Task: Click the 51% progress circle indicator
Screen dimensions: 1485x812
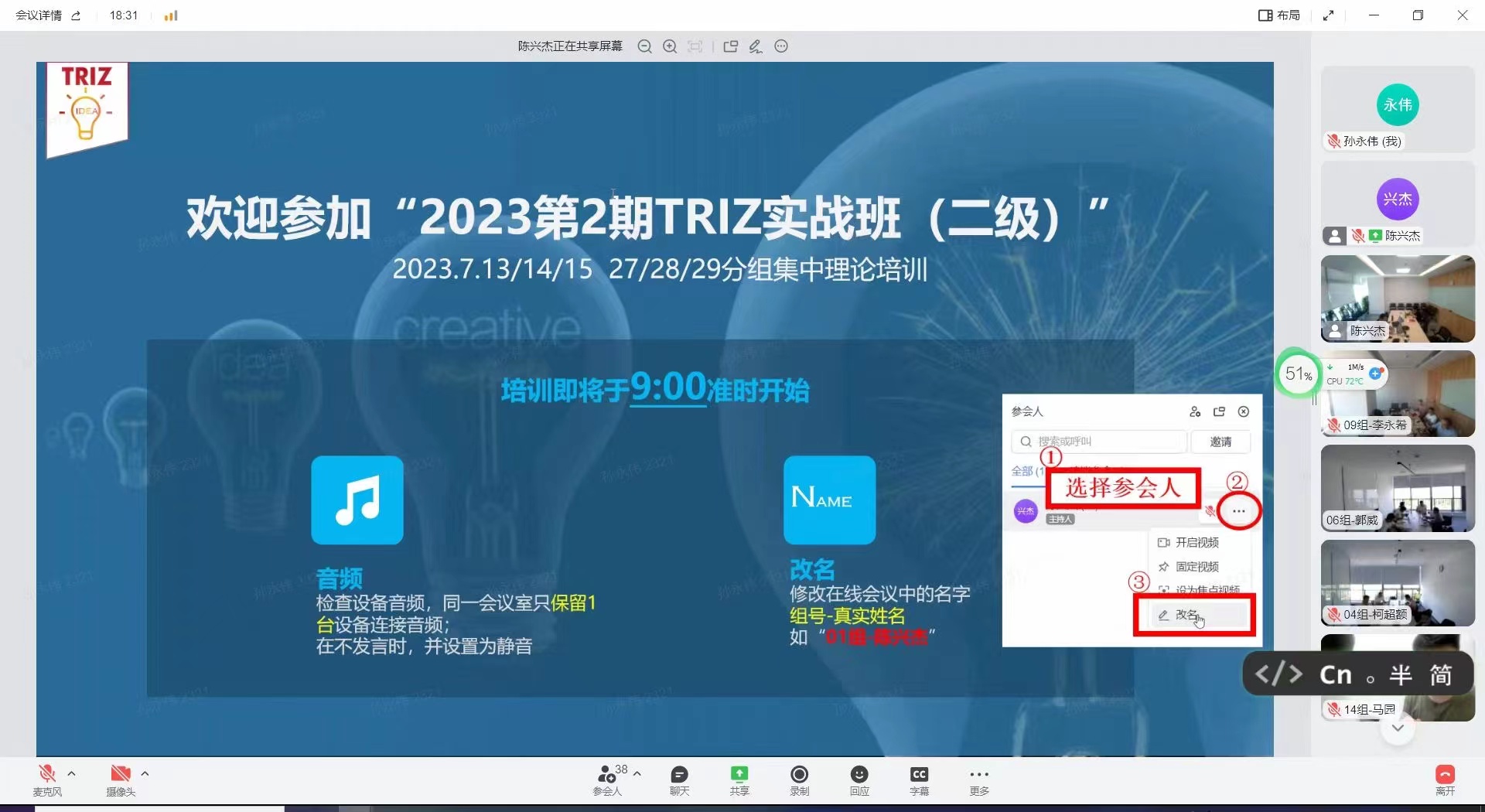Action: (1298, 374)
